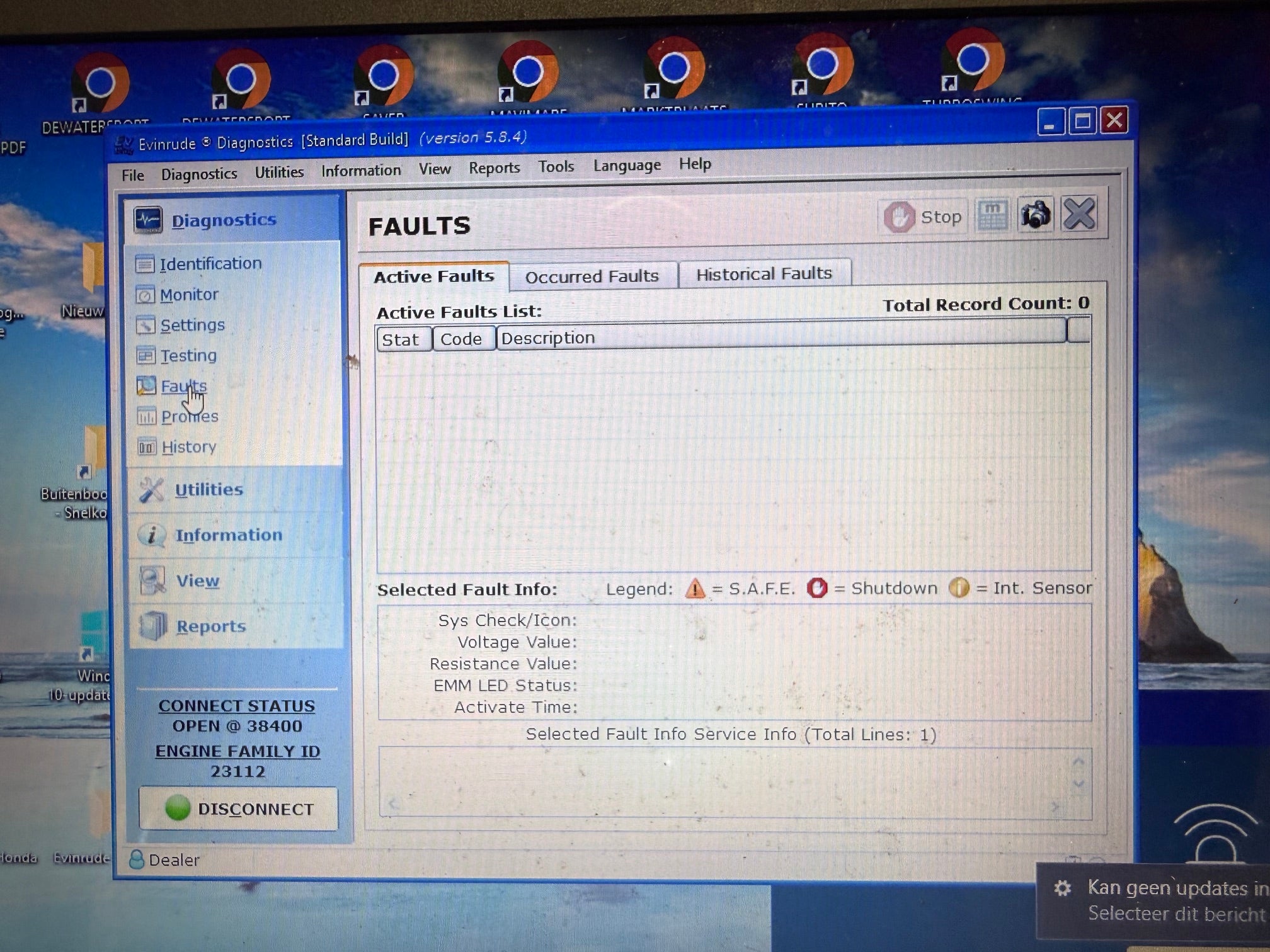
Task: Click the Faults sidebar icon
Action: click(x=146, y=385)
